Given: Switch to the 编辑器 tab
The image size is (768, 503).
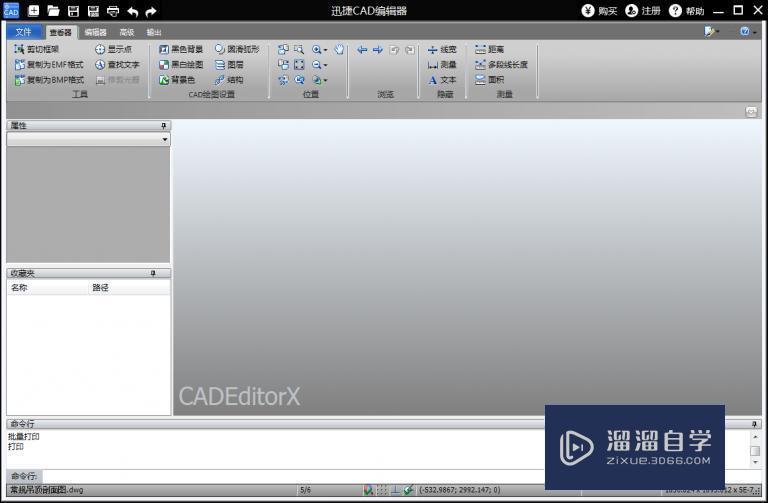Looking at the screenshot, I should pyautogui.click(x=96, y=32).
